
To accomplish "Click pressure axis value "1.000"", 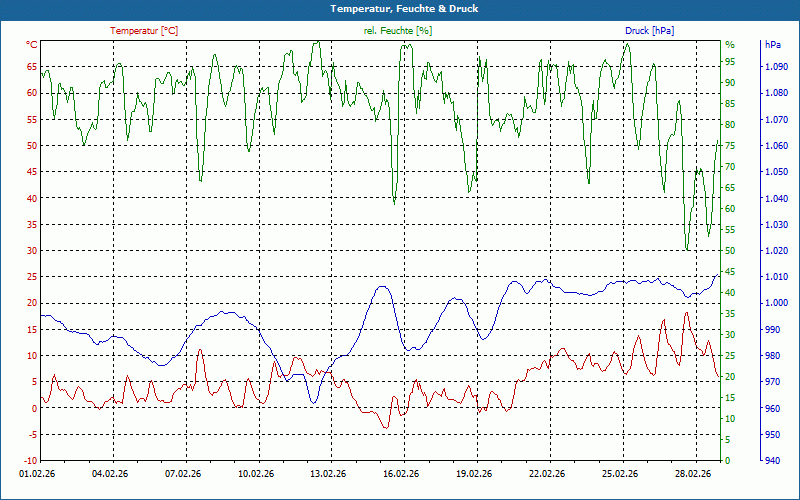I will 777,303.
